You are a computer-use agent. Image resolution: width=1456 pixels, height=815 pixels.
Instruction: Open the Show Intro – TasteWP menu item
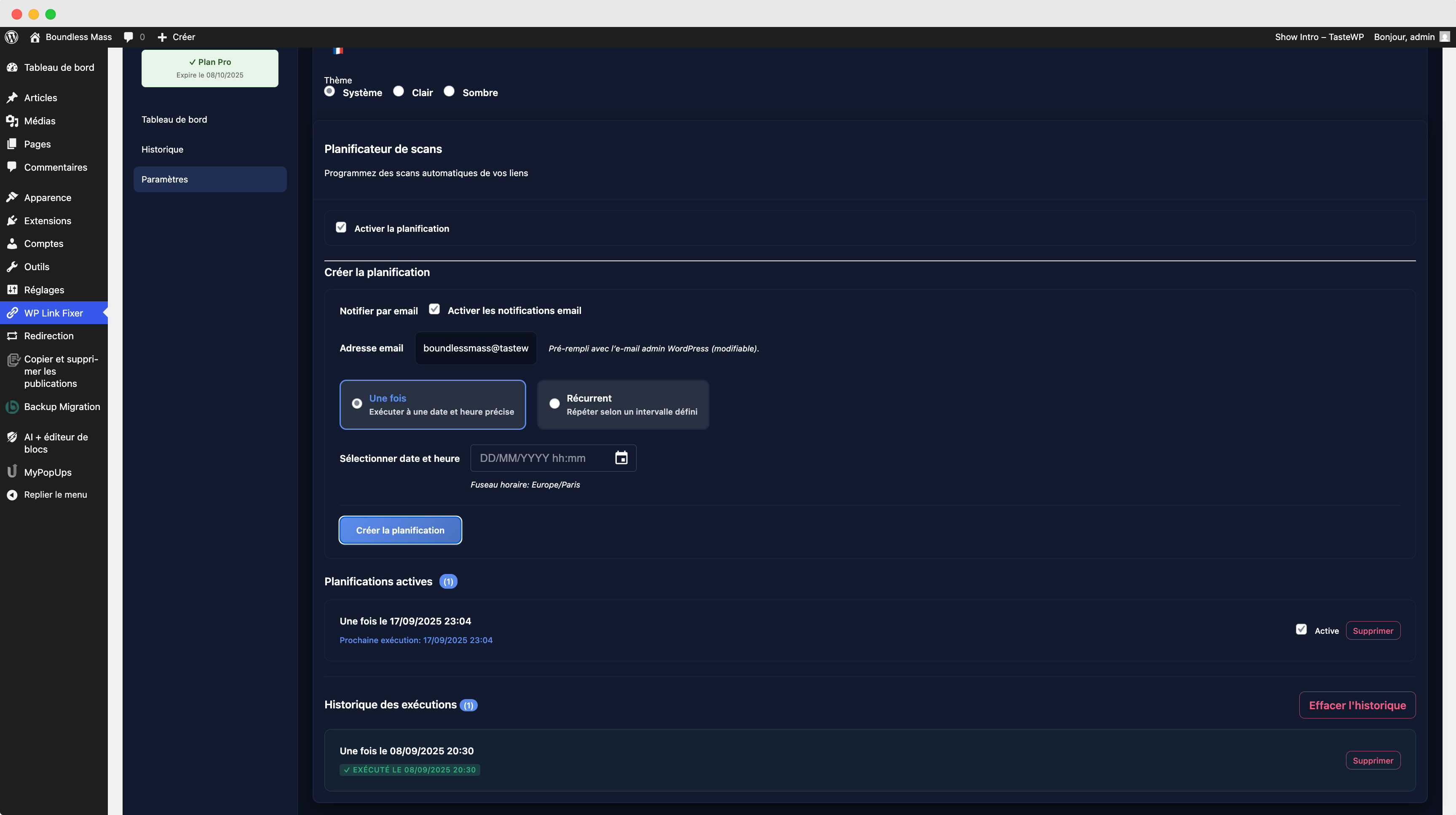[x=1319, y=37]
